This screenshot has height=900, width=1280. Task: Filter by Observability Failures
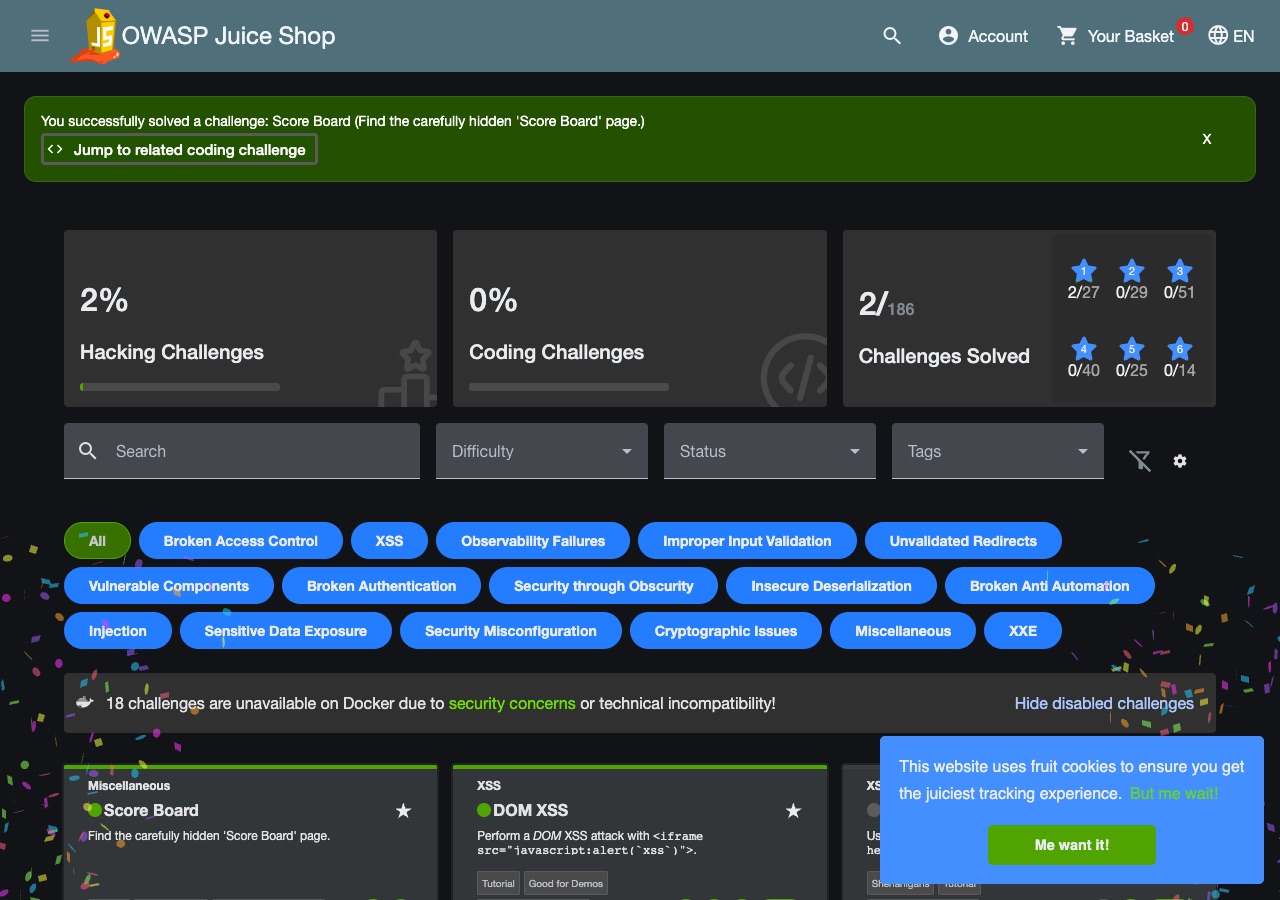click(533, 541)
